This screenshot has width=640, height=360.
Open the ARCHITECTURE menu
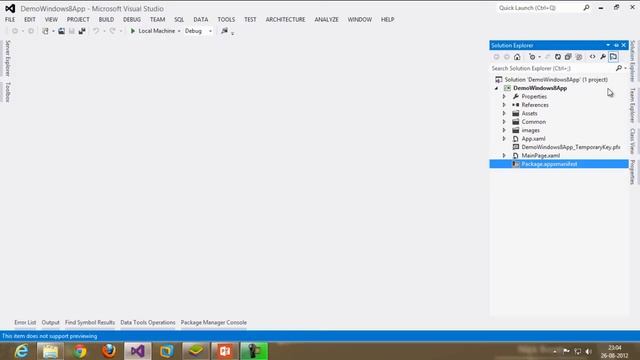pos(285,20)
